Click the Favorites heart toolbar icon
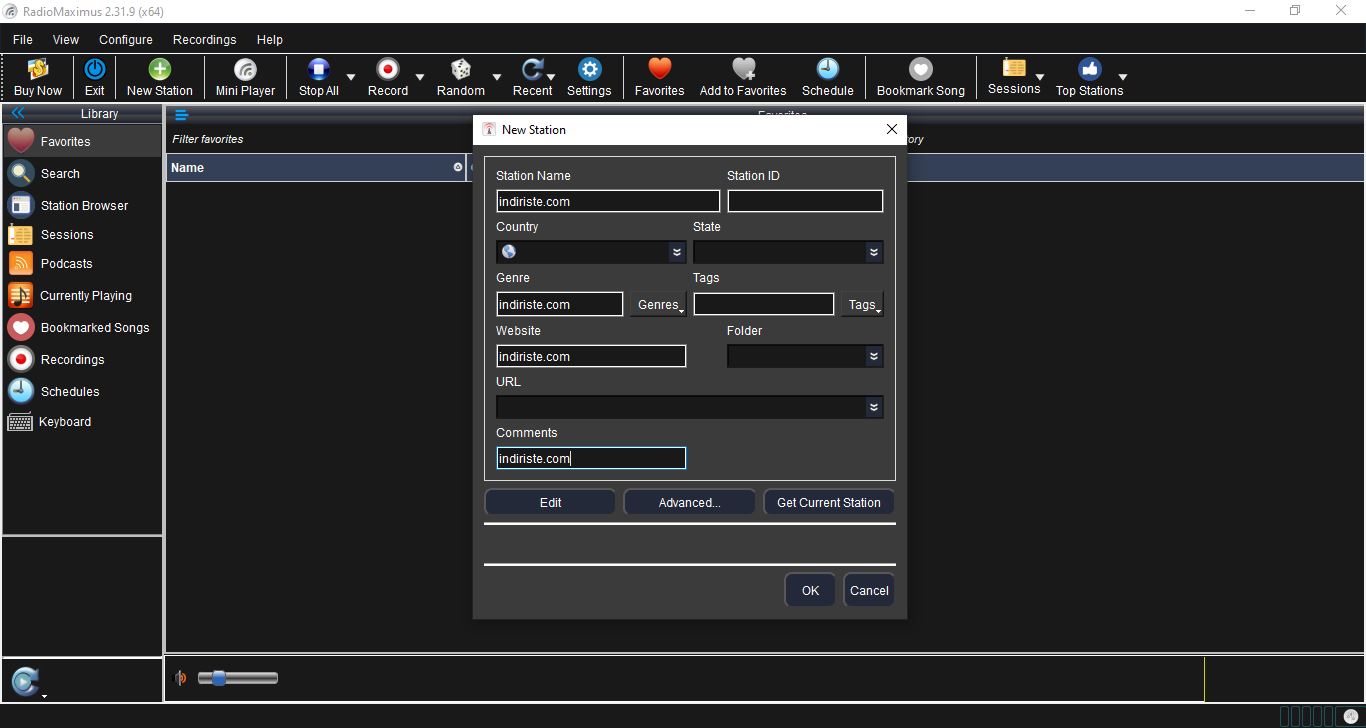Image resolution: width=1366 pixels, height=728 pixels. [x=659, y=69]
